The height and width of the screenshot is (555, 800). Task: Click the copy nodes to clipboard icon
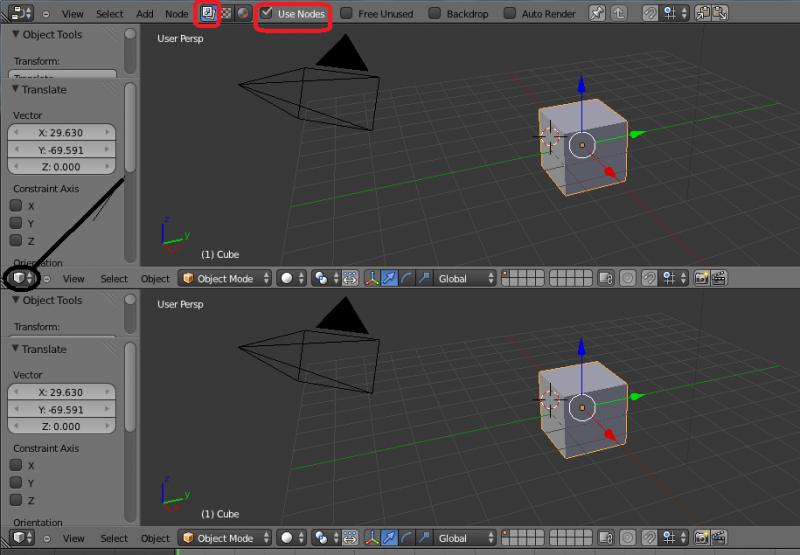703,13
